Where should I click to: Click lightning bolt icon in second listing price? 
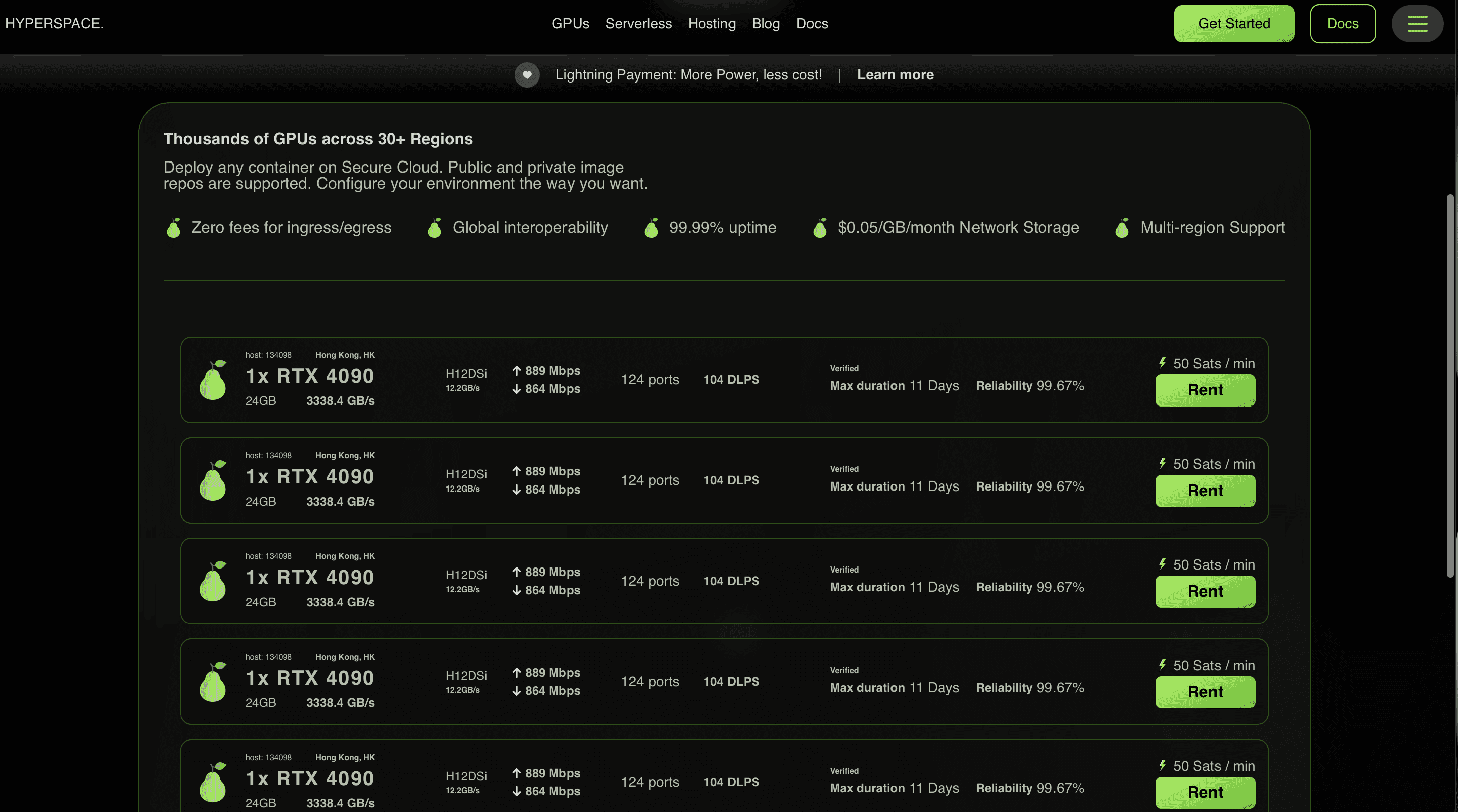(1163, 463)
